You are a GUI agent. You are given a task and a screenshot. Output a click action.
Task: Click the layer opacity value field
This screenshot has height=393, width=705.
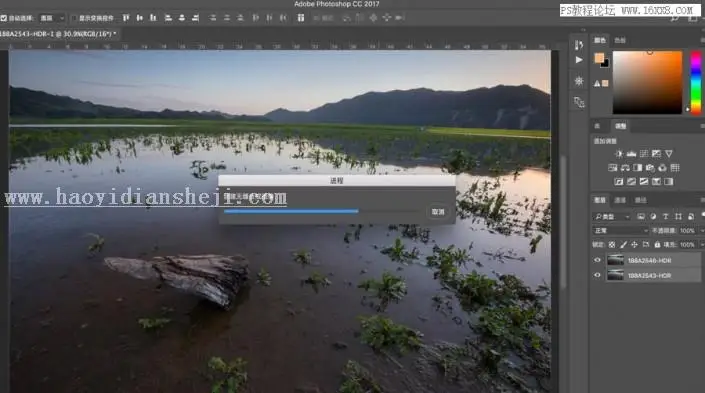(687, 231)
